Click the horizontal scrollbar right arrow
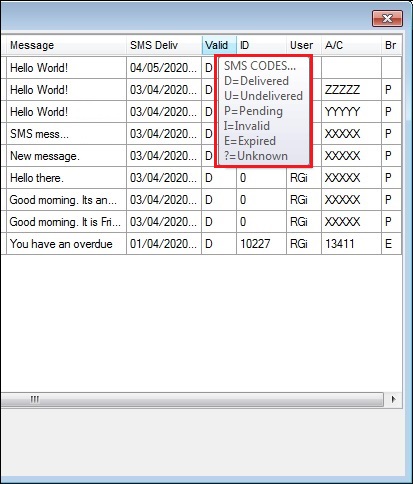 tap(394, 399)
